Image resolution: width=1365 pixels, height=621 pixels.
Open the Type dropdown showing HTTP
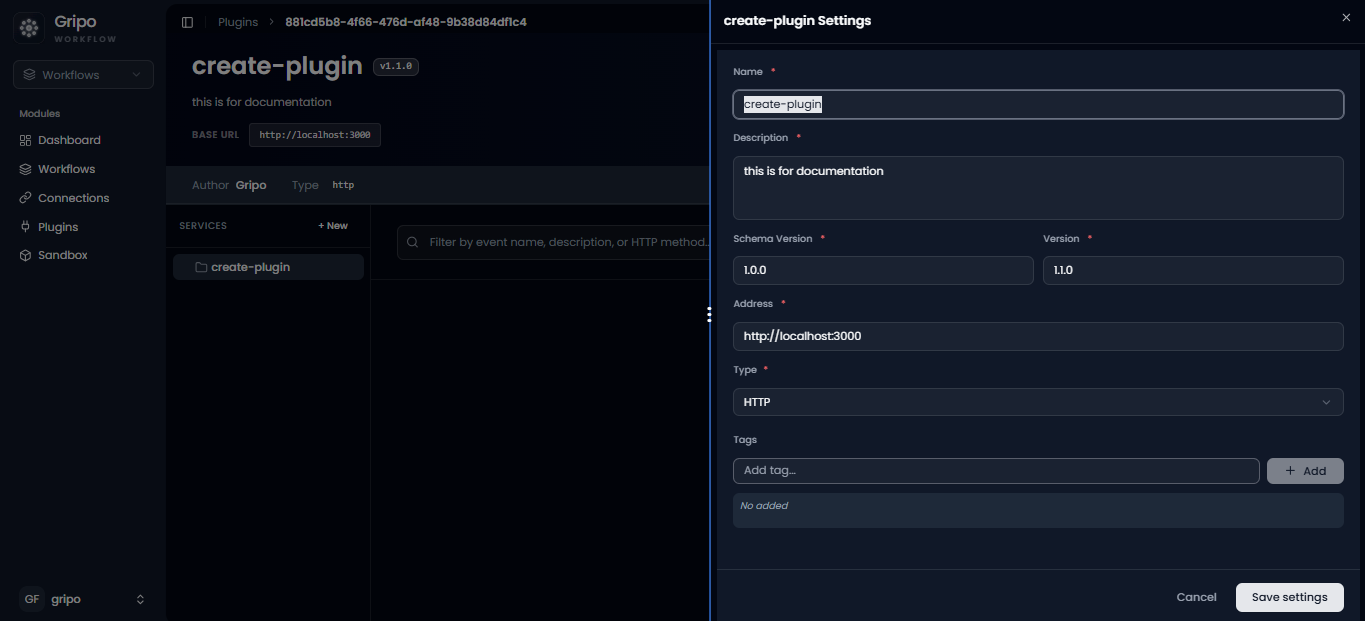(x=1038, y=402)
